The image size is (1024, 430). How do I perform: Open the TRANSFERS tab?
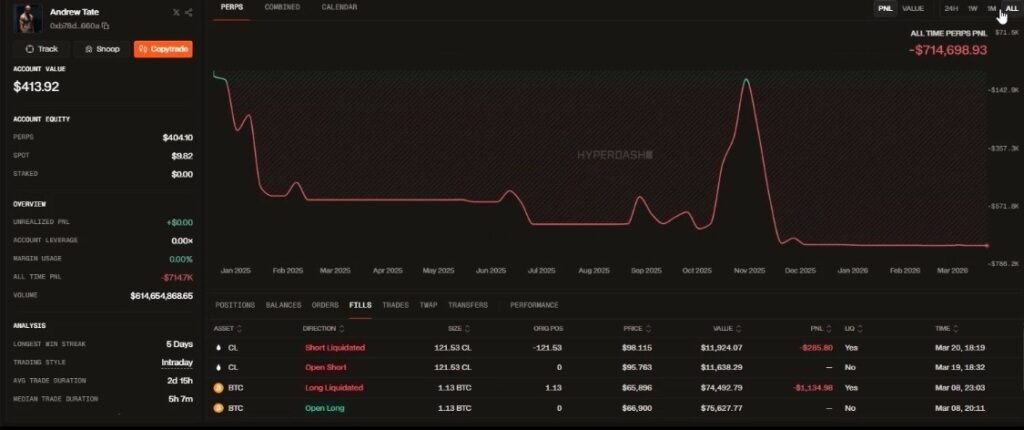468,305
